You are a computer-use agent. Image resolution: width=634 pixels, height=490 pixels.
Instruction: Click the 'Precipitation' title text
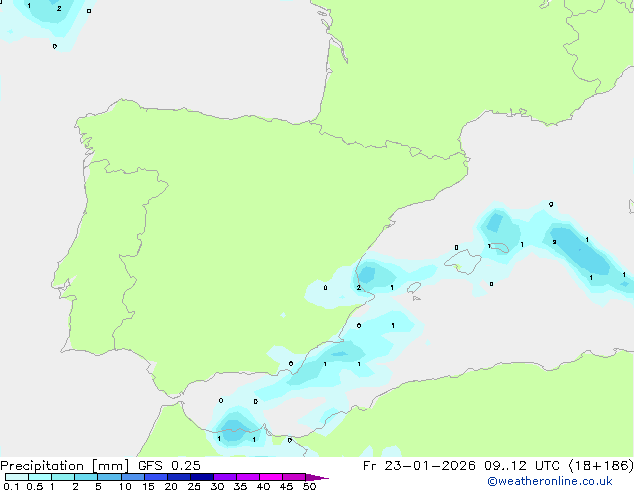(42, 466)
